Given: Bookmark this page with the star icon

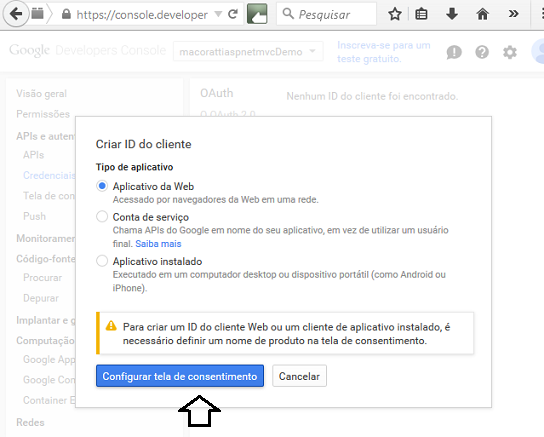Looking at the screenshot, I should 395,14.
